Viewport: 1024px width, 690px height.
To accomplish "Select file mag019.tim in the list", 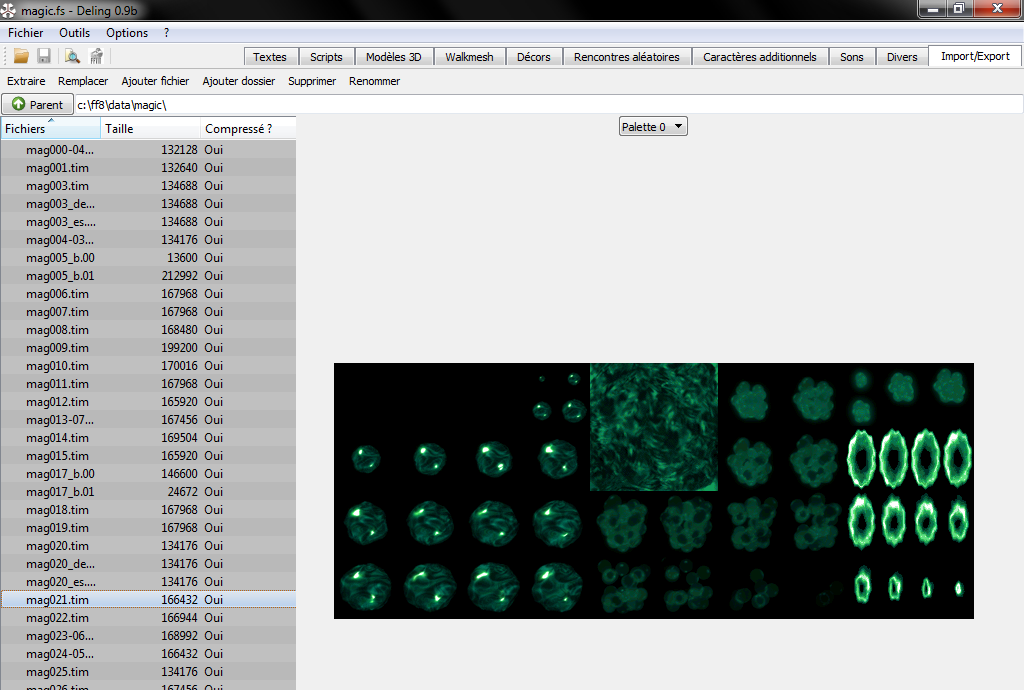I will [x=148, y=527].
